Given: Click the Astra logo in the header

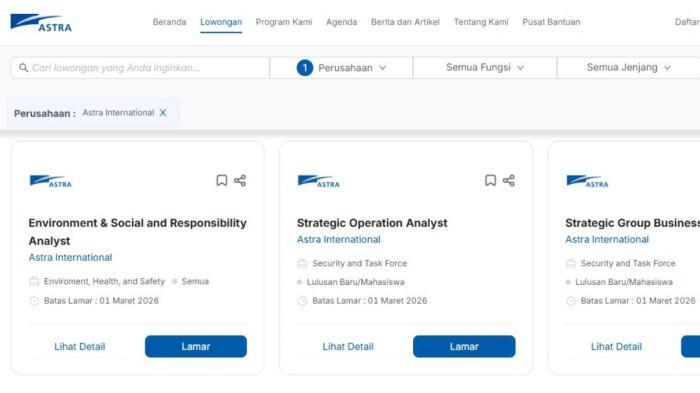Looking at the screenshot, I should click(x=41, y=23).
